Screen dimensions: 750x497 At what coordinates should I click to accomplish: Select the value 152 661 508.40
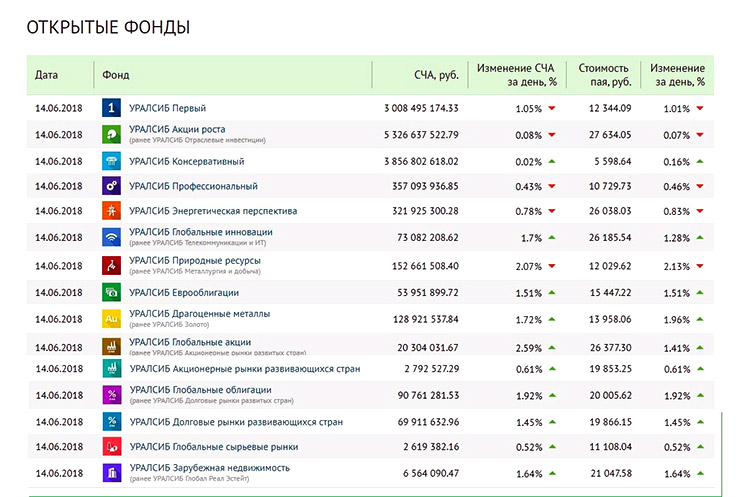tap(425, 266)
